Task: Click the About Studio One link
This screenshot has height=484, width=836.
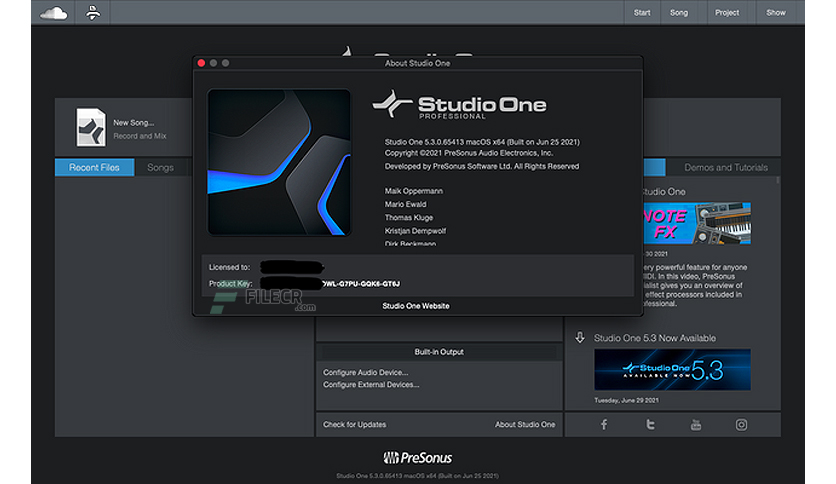Action: point(525,424)
